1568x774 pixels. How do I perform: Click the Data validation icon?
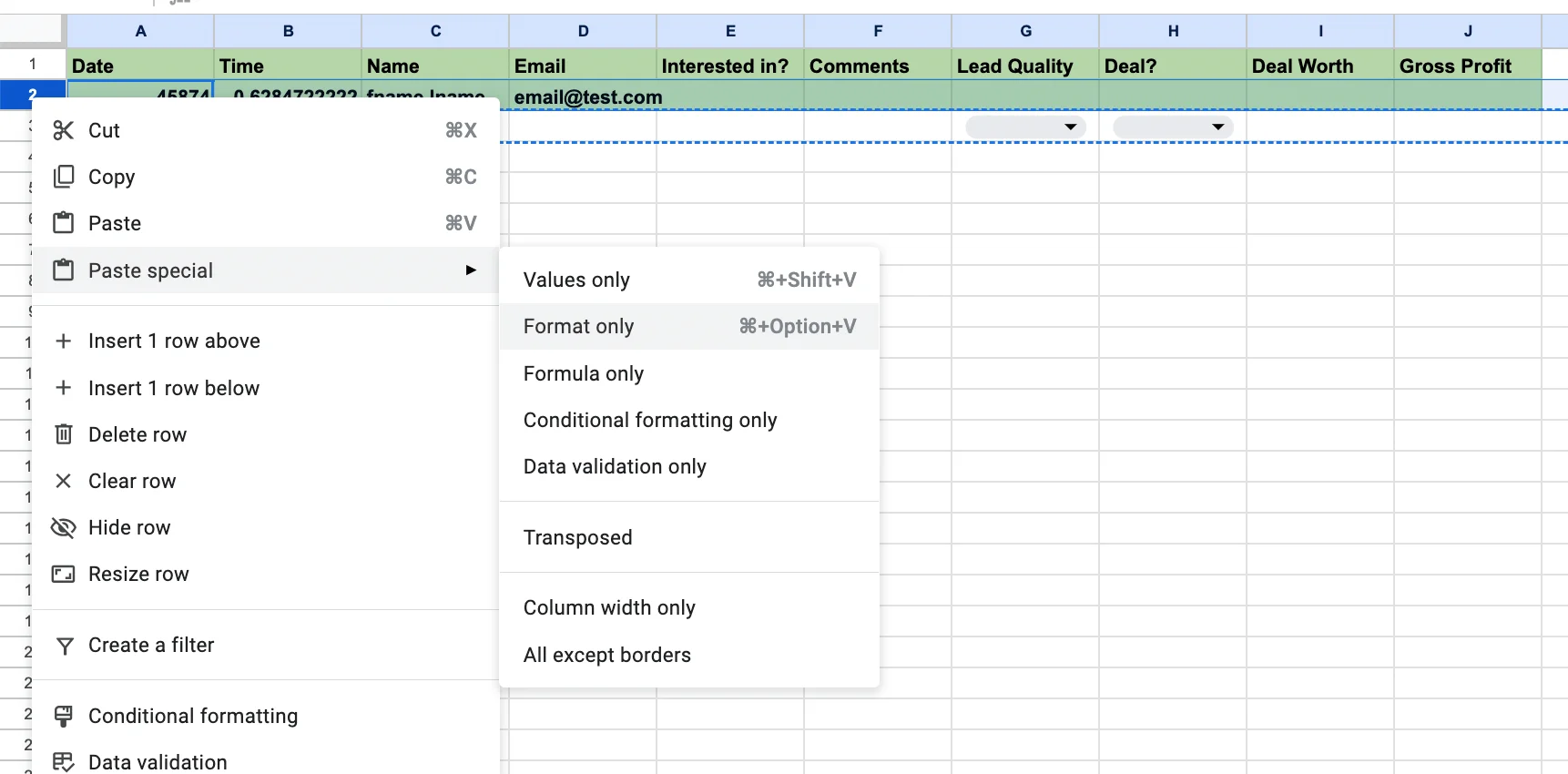coord(63,762)
